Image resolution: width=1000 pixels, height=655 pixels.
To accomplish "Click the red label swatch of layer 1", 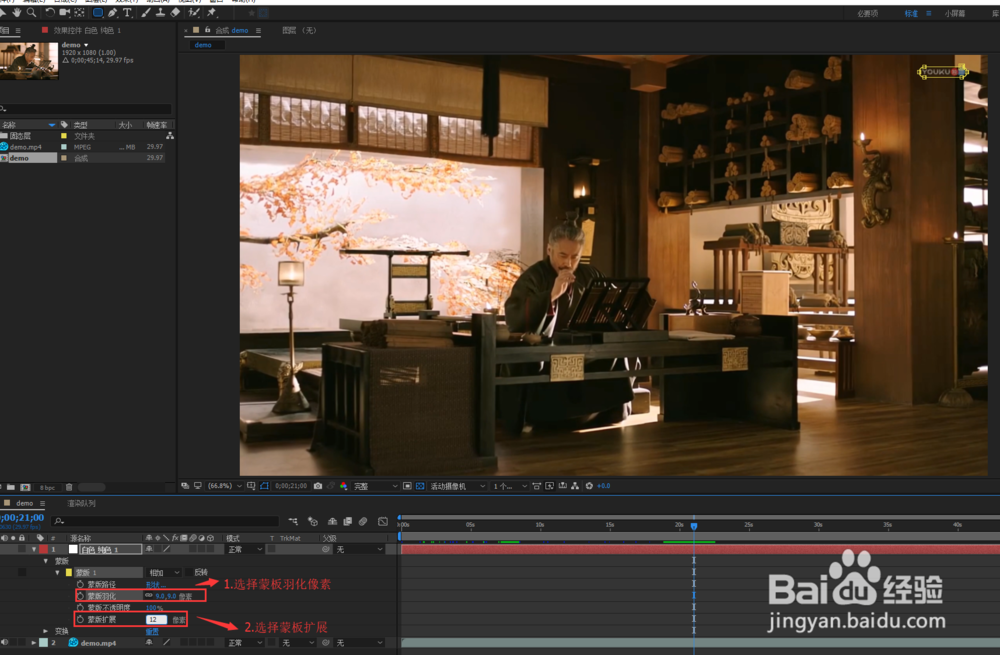I will pos(43,549).
